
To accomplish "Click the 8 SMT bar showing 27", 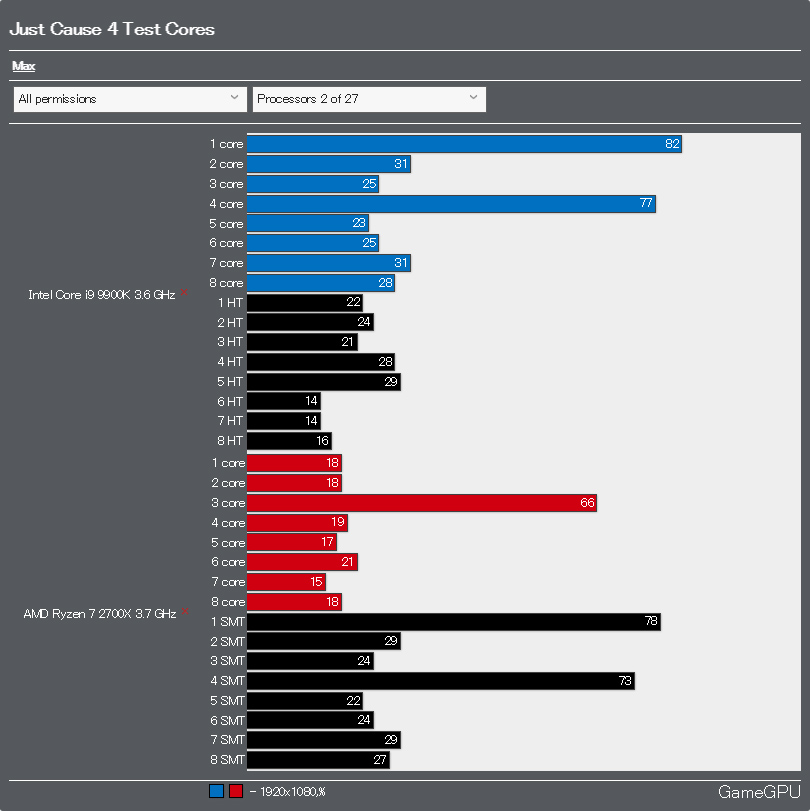I will pyautogui.click(x=317, y=760).
